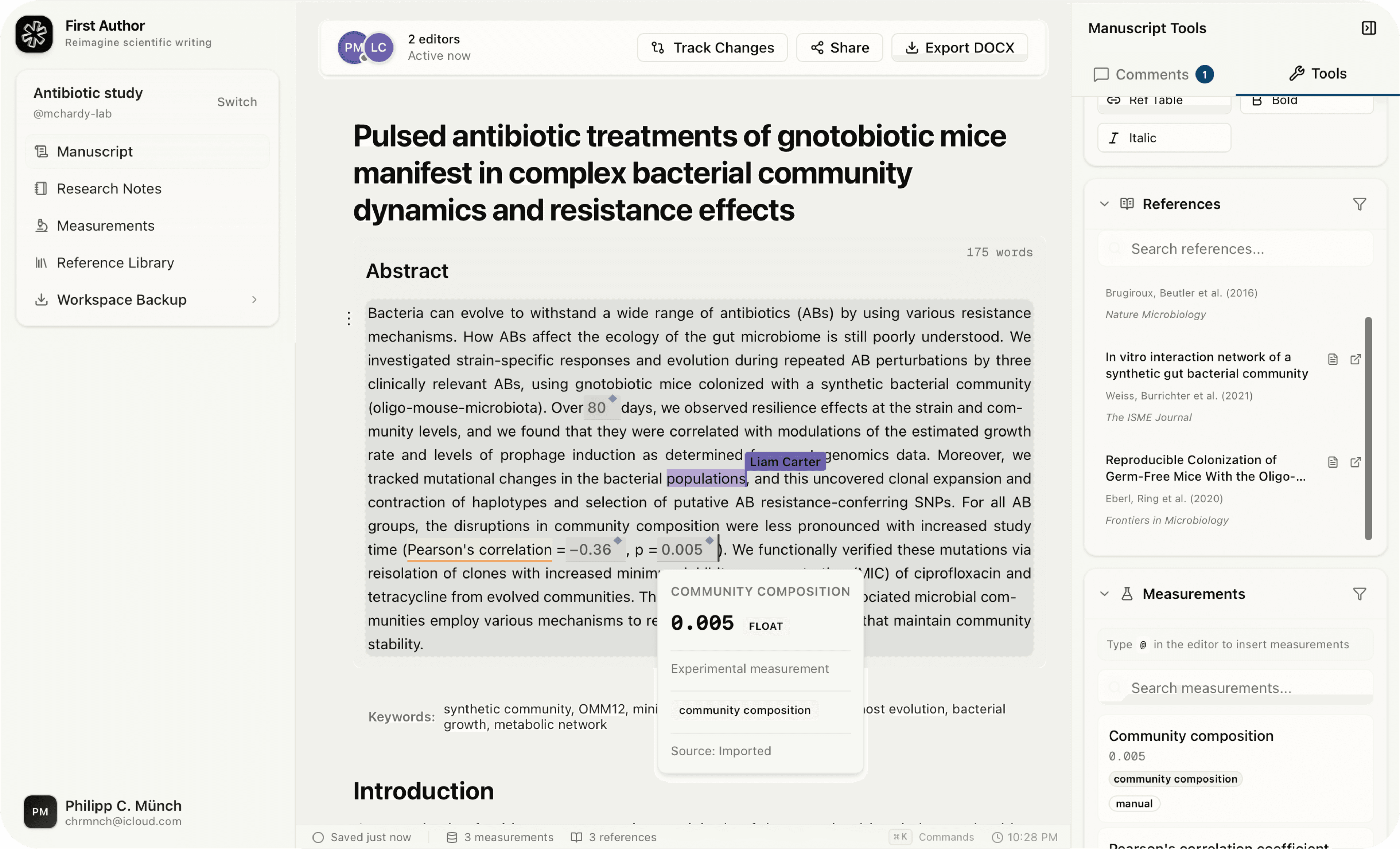Open the Measurements panel filter
This screenshot has height=849, width=1400.
pos(1360,594)
